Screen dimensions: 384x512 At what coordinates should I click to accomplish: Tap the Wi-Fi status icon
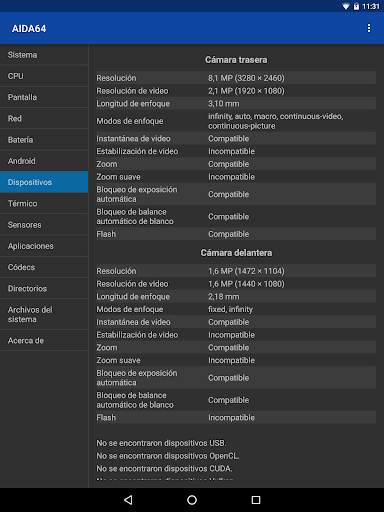click(346, 6)
